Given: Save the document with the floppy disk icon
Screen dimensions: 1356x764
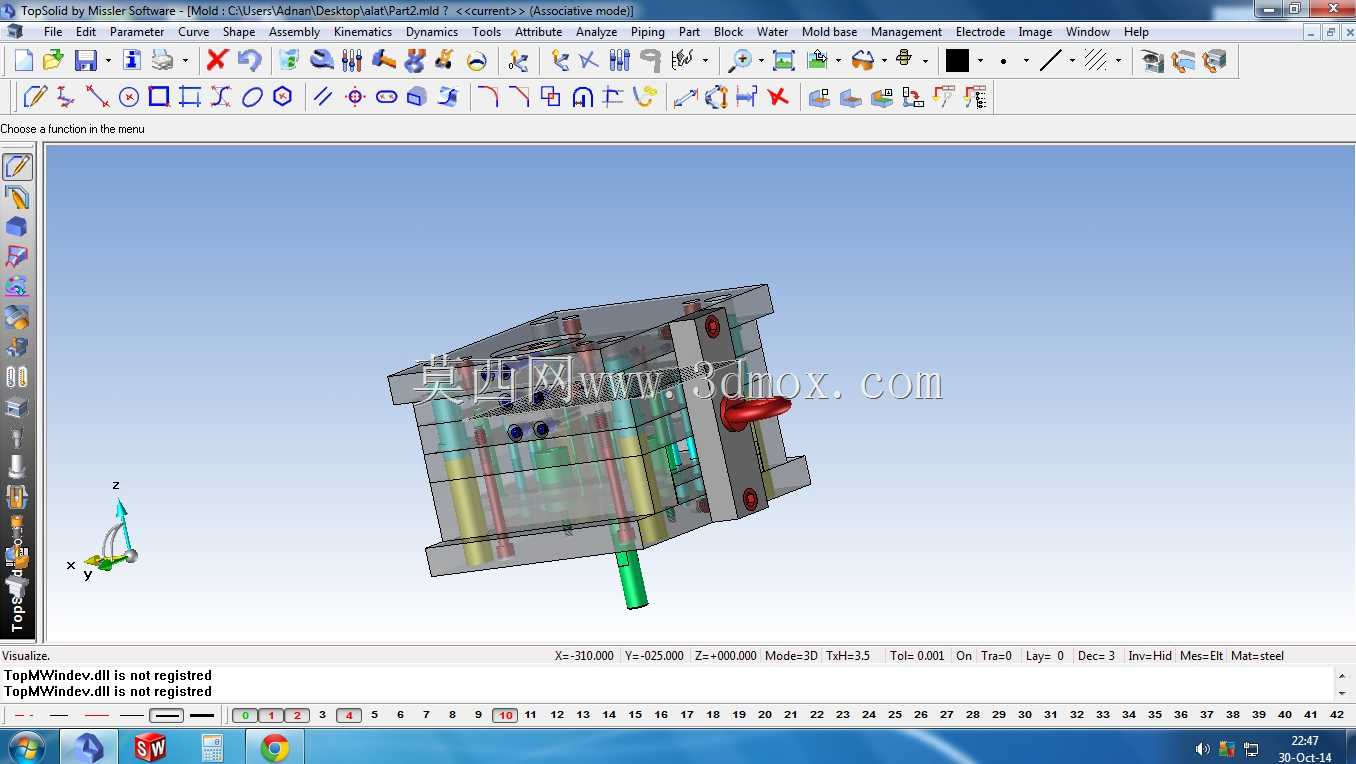Looking at the screenshot, I should coord(86,60).
